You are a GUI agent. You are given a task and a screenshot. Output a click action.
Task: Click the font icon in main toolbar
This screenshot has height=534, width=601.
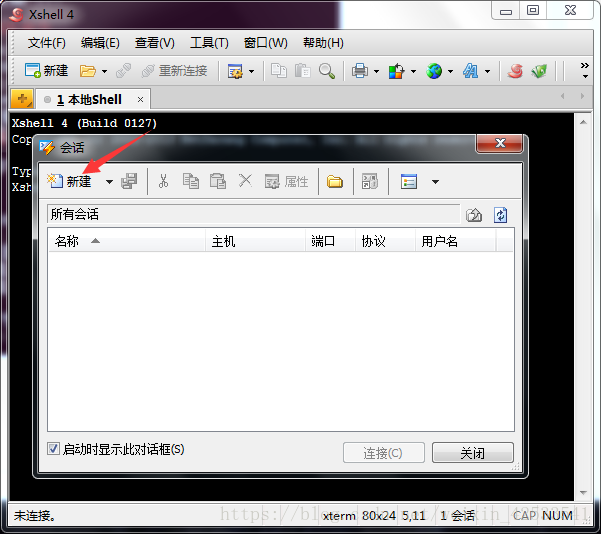pyautogui.click(x=470, y=71)
